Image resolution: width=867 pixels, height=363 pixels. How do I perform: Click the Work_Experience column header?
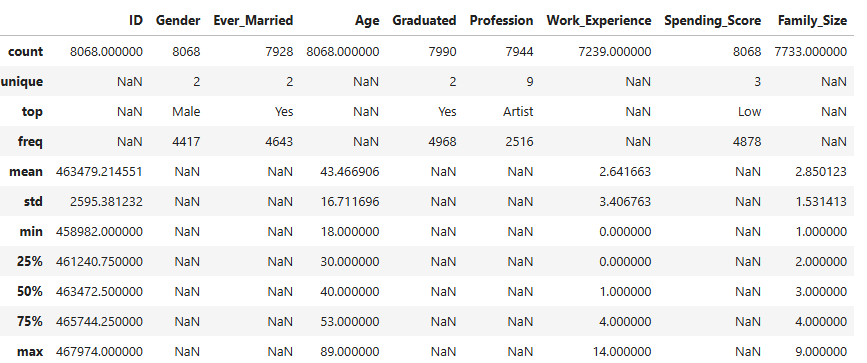pyautogui.click(x=599, y=21)
